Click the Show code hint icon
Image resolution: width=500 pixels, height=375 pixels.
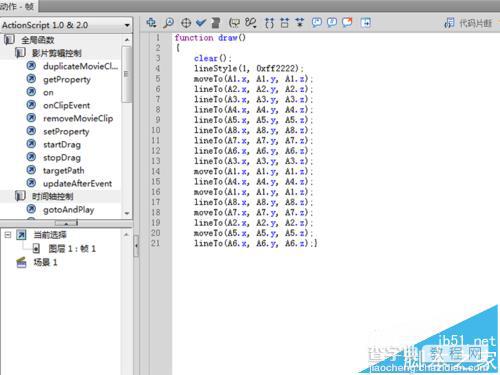[x=234, y=23]
